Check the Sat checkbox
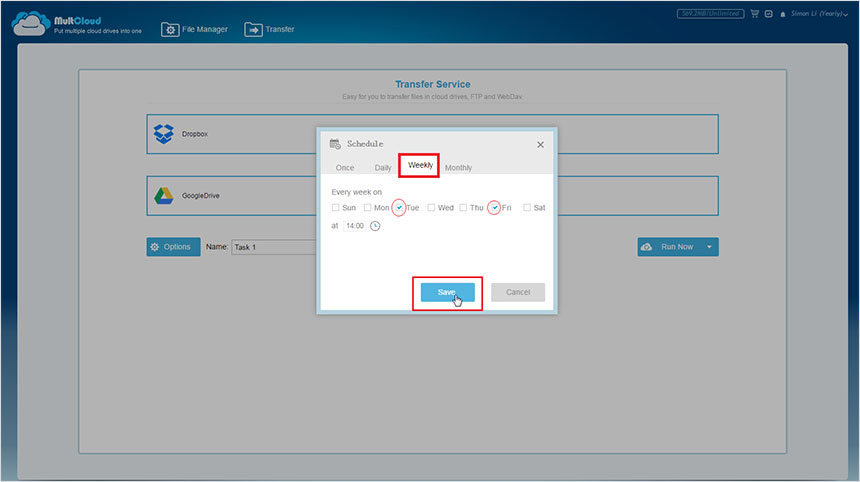The width and height of the screenshot is (860, 482). coord(527,207)
